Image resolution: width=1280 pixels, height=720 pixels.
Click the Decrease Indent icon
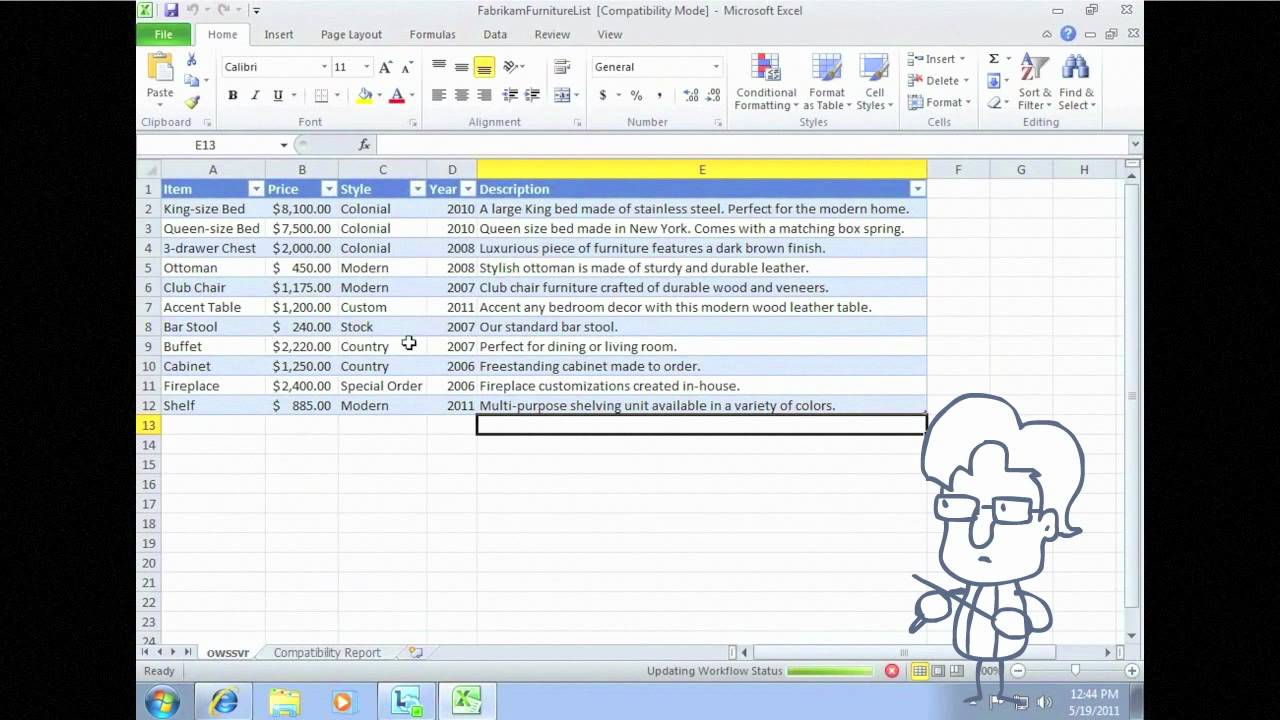tap(510, 95)
